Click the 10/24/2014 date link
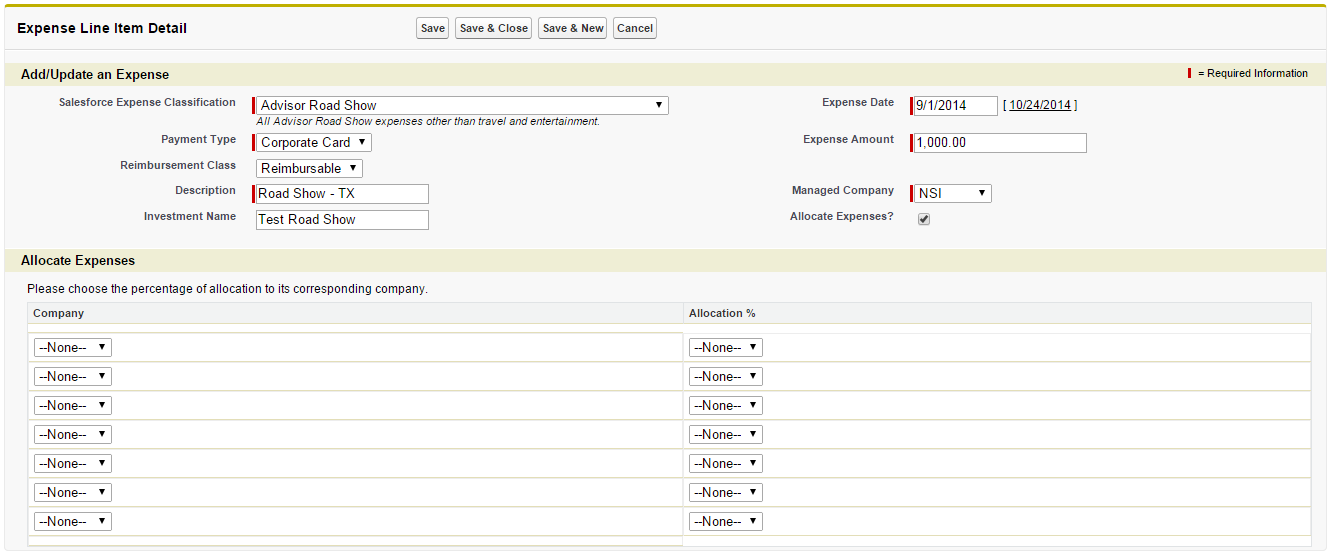The width and height of the screenshot is (1333, 560). [1040, 105]
